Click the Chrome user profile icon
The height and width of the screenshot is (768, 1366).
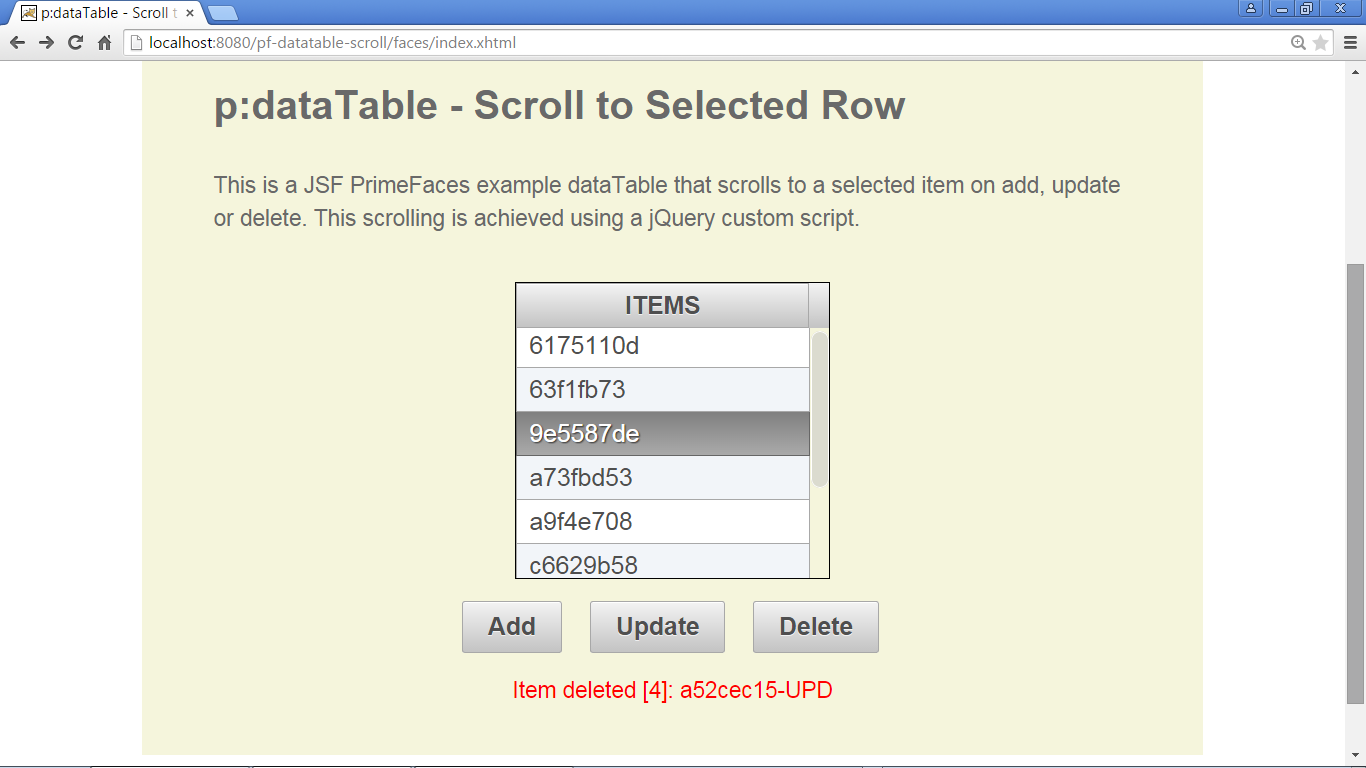click(1251, 9)
